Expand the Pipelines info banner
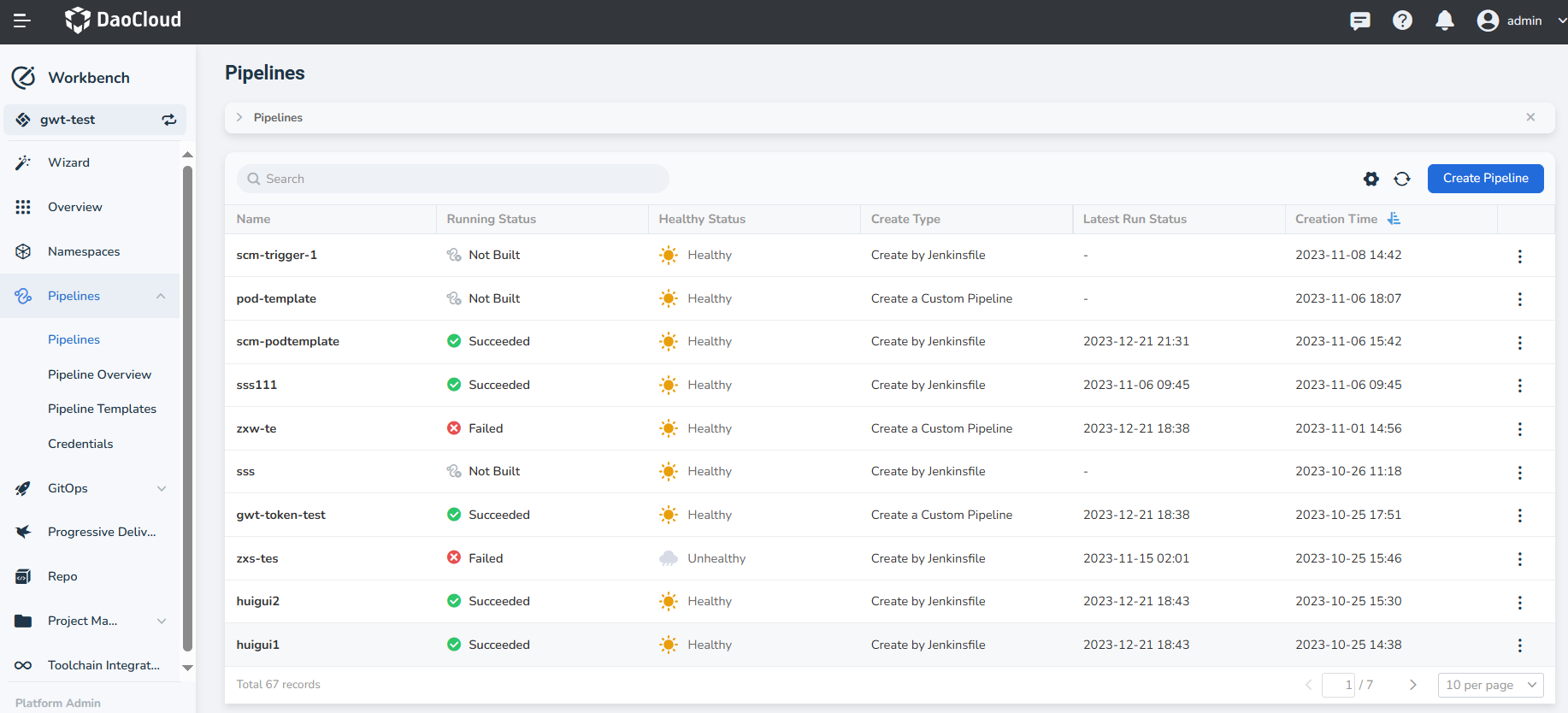The width and height of the screenshot is (1568, 713). (x=239, y=118)
